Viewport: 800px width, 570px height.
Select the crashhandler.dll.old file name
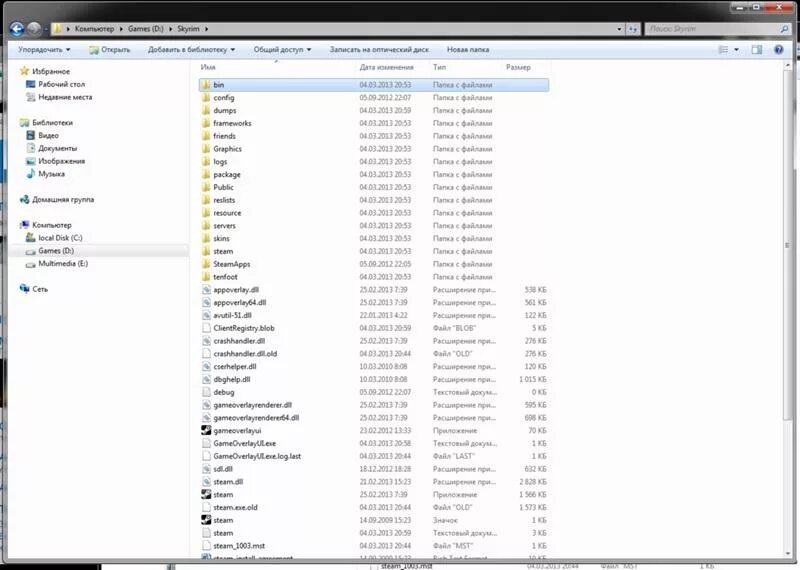click(245, 354)
